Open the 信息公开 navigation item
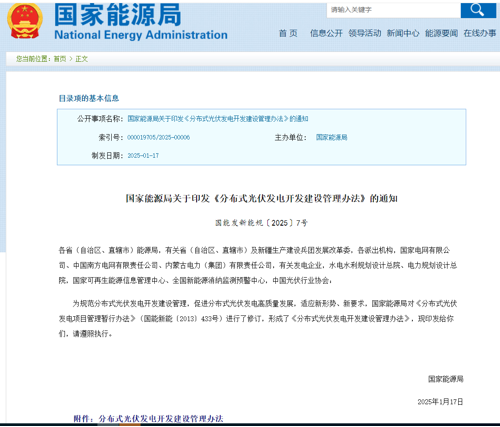Image resolution: width=500 pixels, height=427 pixels. tap(326, 33)
